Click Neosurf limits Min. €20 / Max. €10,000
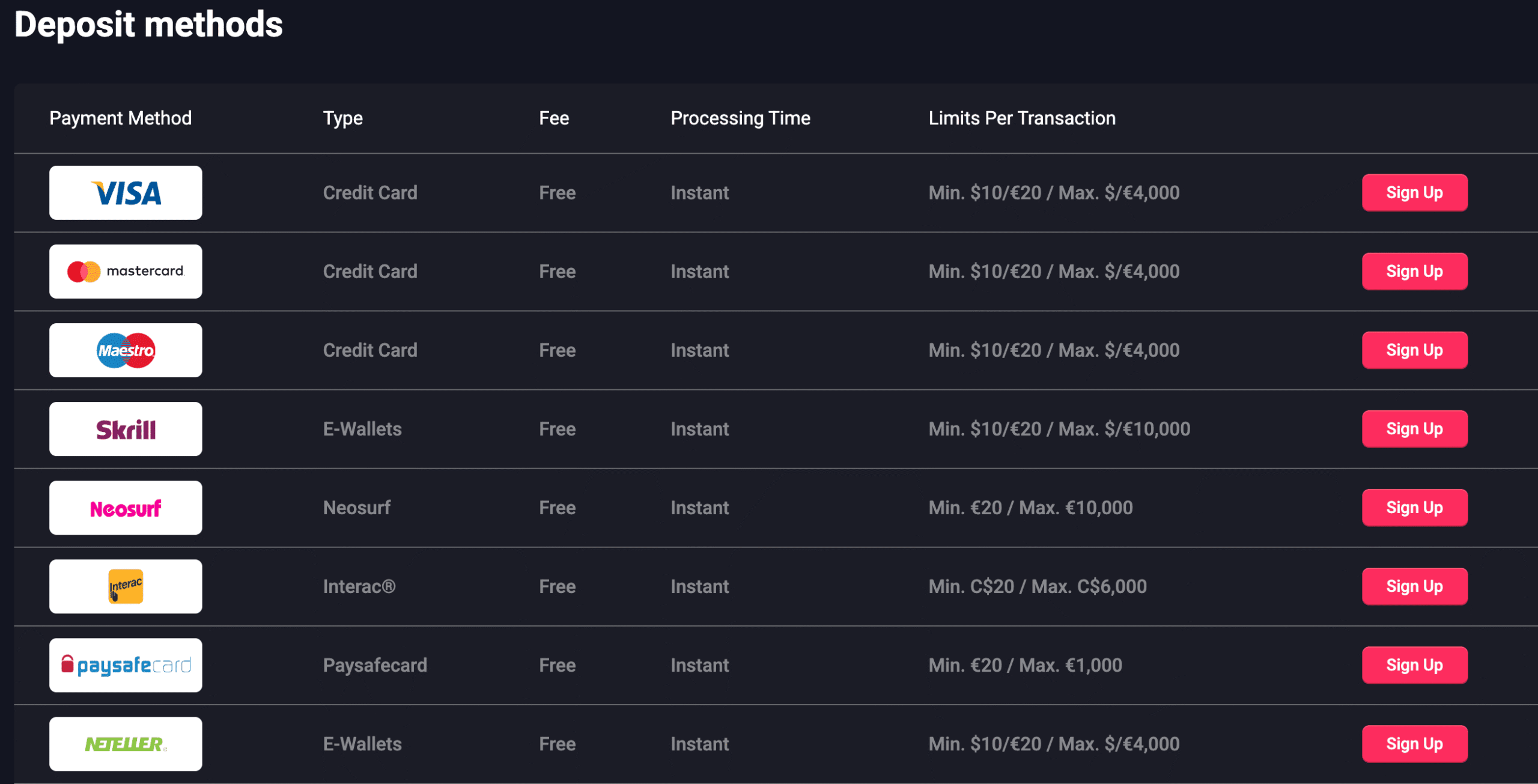Viewport: 1538px width, 784px height. point(1031,508)
